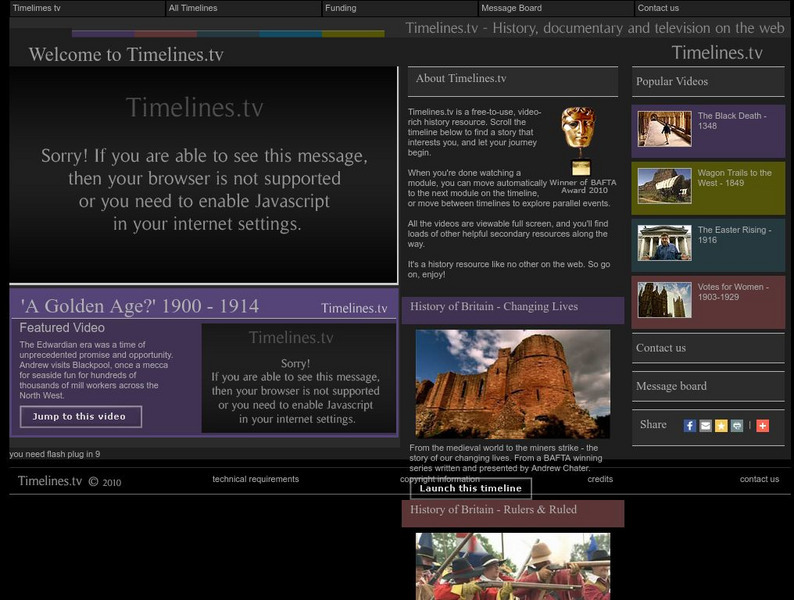794x600 pixels.
Task: Click "'A Golden Age?' 1900 - 1914" heading
Action: (140, 306)
